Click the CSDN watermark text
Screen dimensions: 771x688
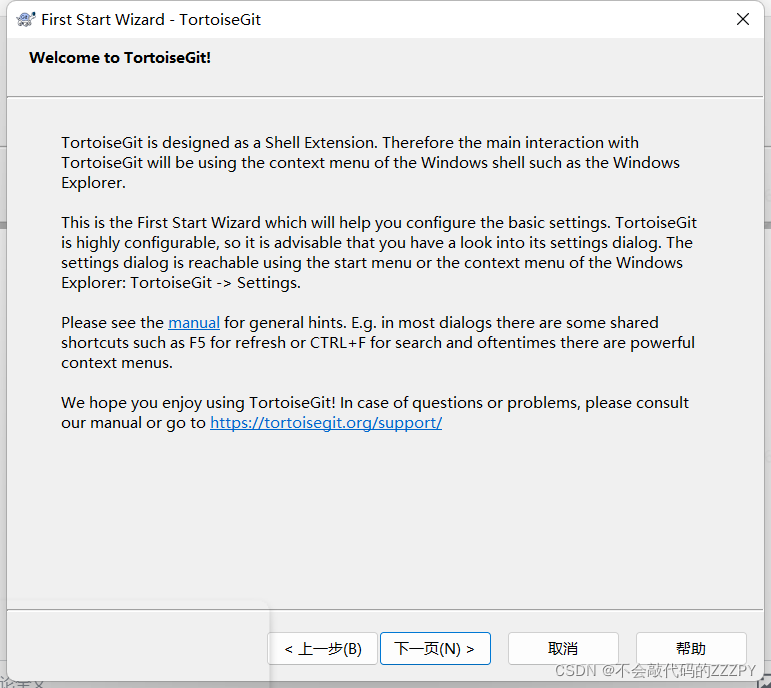click(655, 670)
